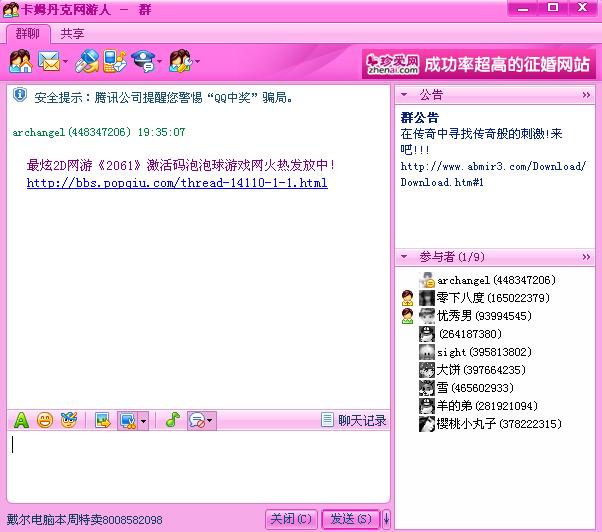Click the screen capture scissors icon
Viewport: 602px width, 532px height.
(127, 420)
